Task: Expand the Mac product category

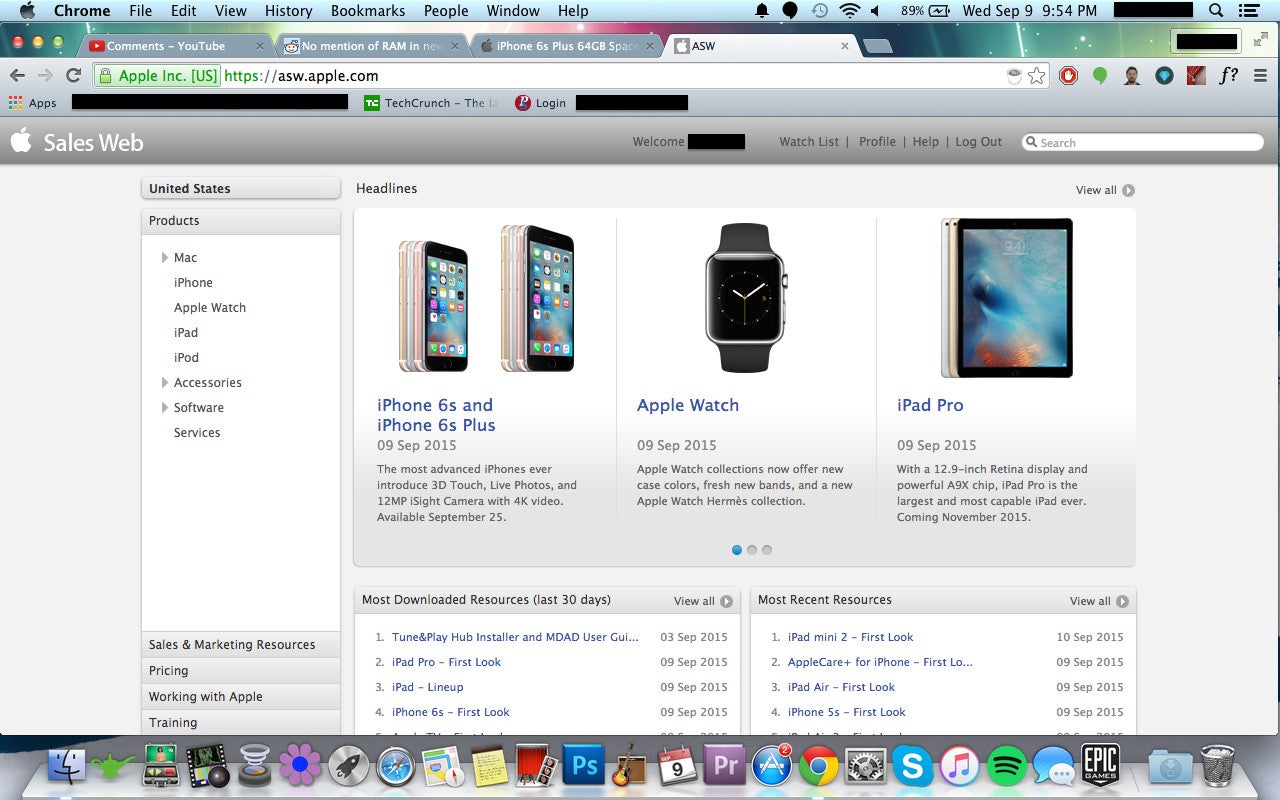Action: (165, 258)
